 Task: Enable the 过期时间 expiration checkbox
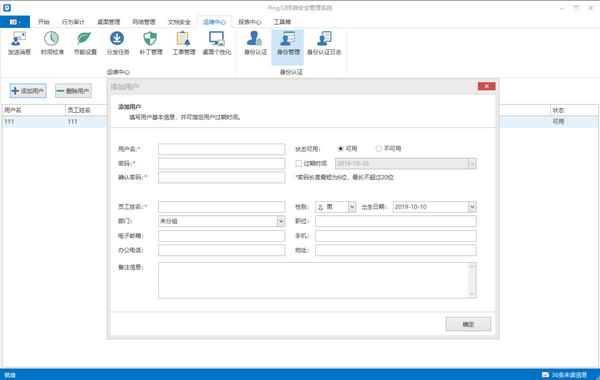point(298,163)
